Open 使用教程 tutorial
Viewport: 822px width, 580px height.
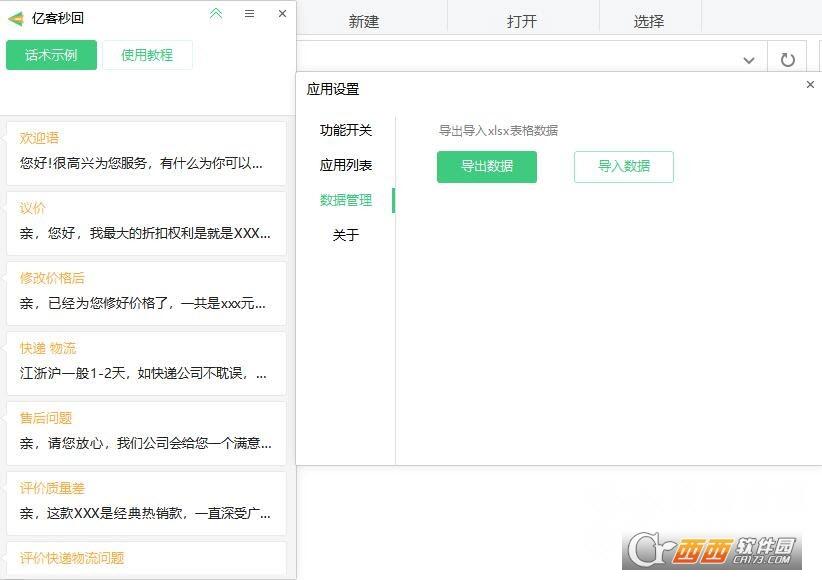click(147, 55)
